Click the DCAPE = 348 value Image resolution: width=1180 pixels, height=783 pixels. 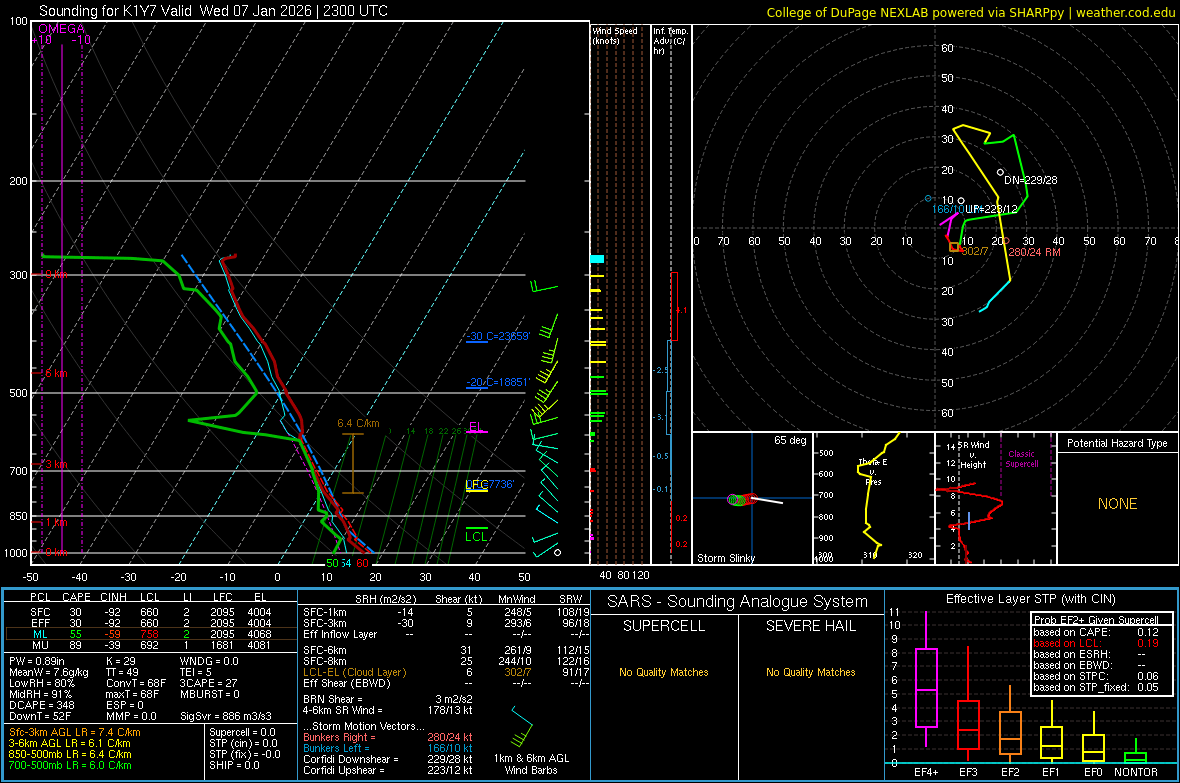click(x=41, y=705)
